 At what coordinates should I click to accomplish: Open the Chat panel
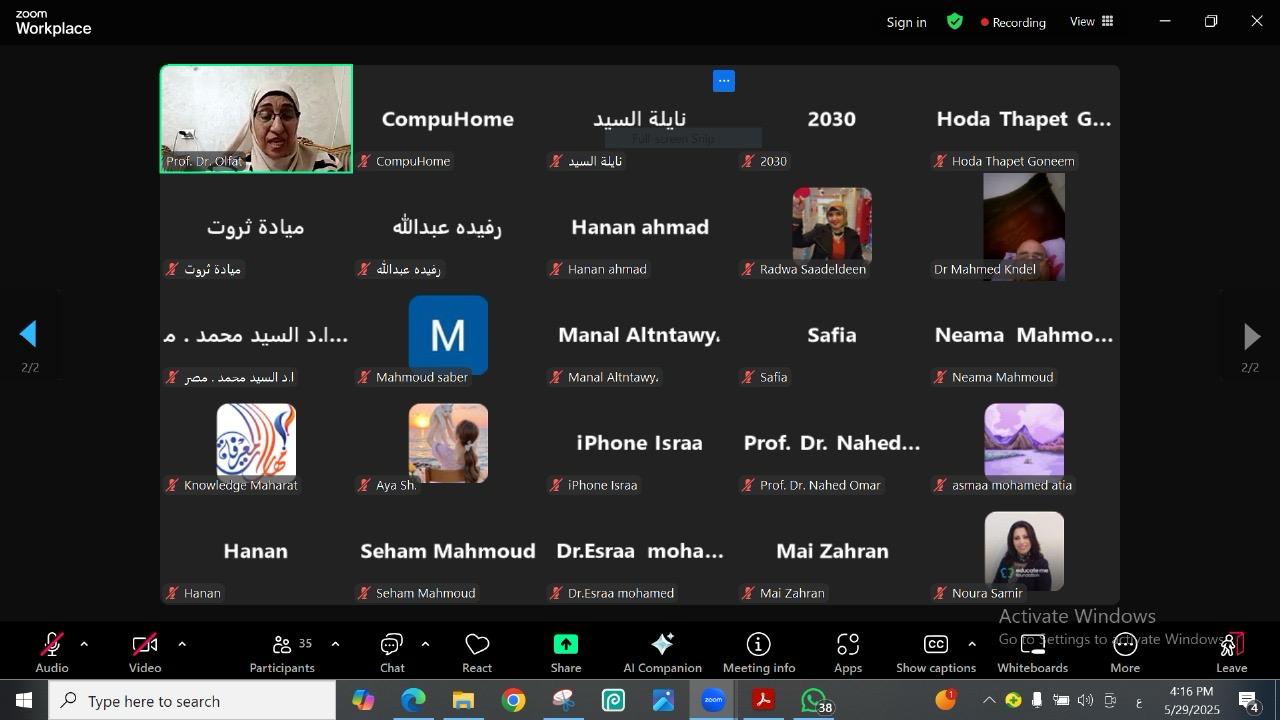[392, 652]
